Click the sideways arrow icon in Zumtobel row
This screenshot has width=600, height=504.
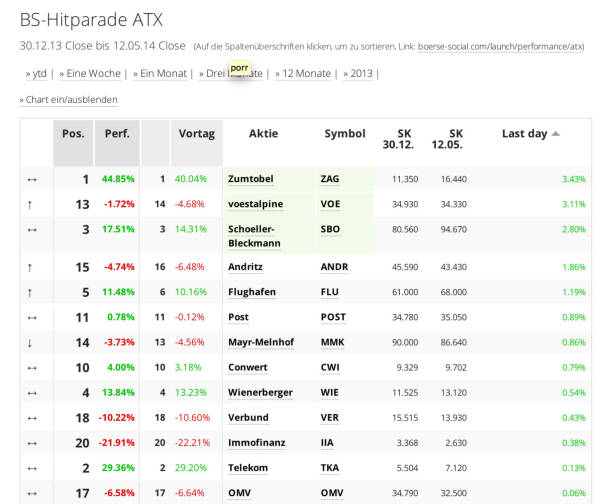coord(31,179)
